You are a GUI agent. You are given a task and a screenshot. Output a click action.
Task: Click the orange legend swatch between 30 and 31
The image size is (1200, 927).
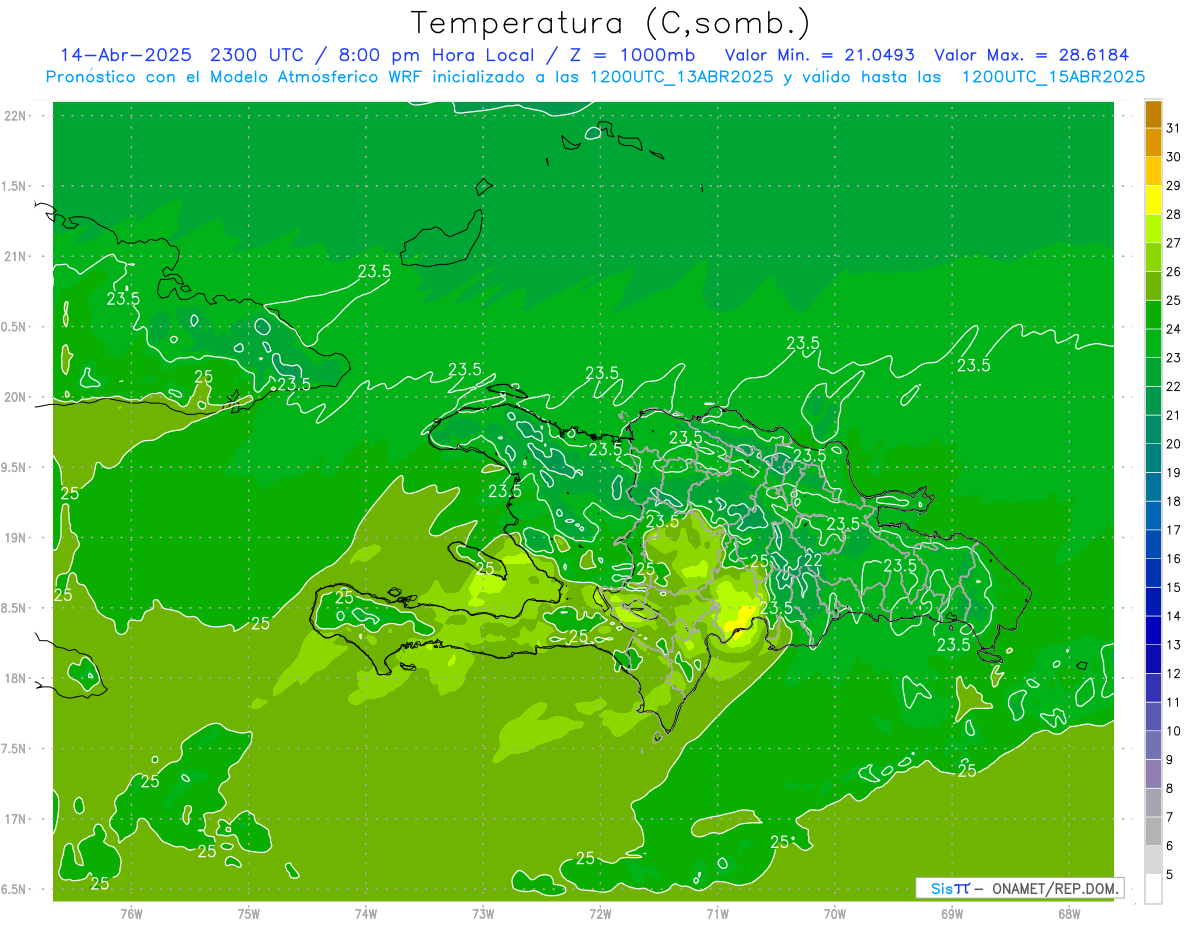point(1153,143)
